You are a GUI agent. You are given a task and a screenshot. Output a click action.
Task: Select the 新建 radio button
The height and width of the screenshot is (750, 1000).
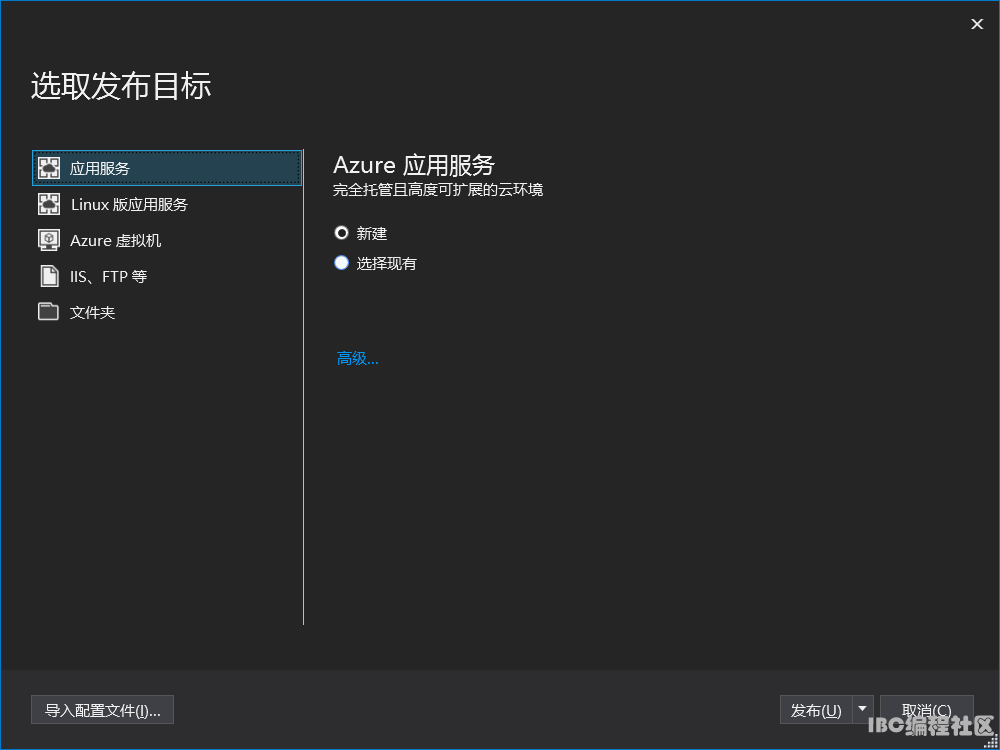[342, 233]
